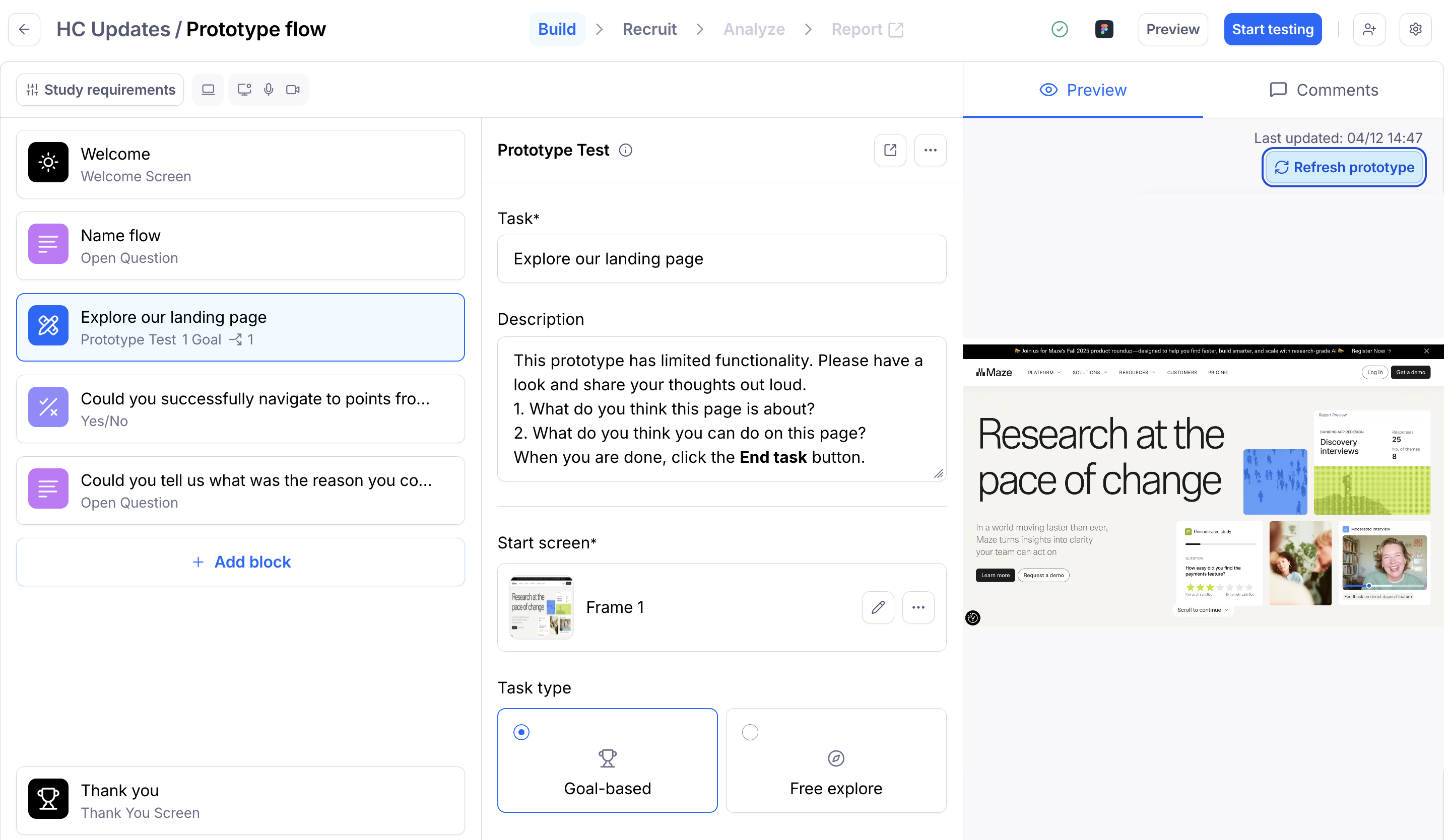Edit Frame 1 start screen pencil icon
This screenshot has width=1449, height=840.
coord(878,607)
